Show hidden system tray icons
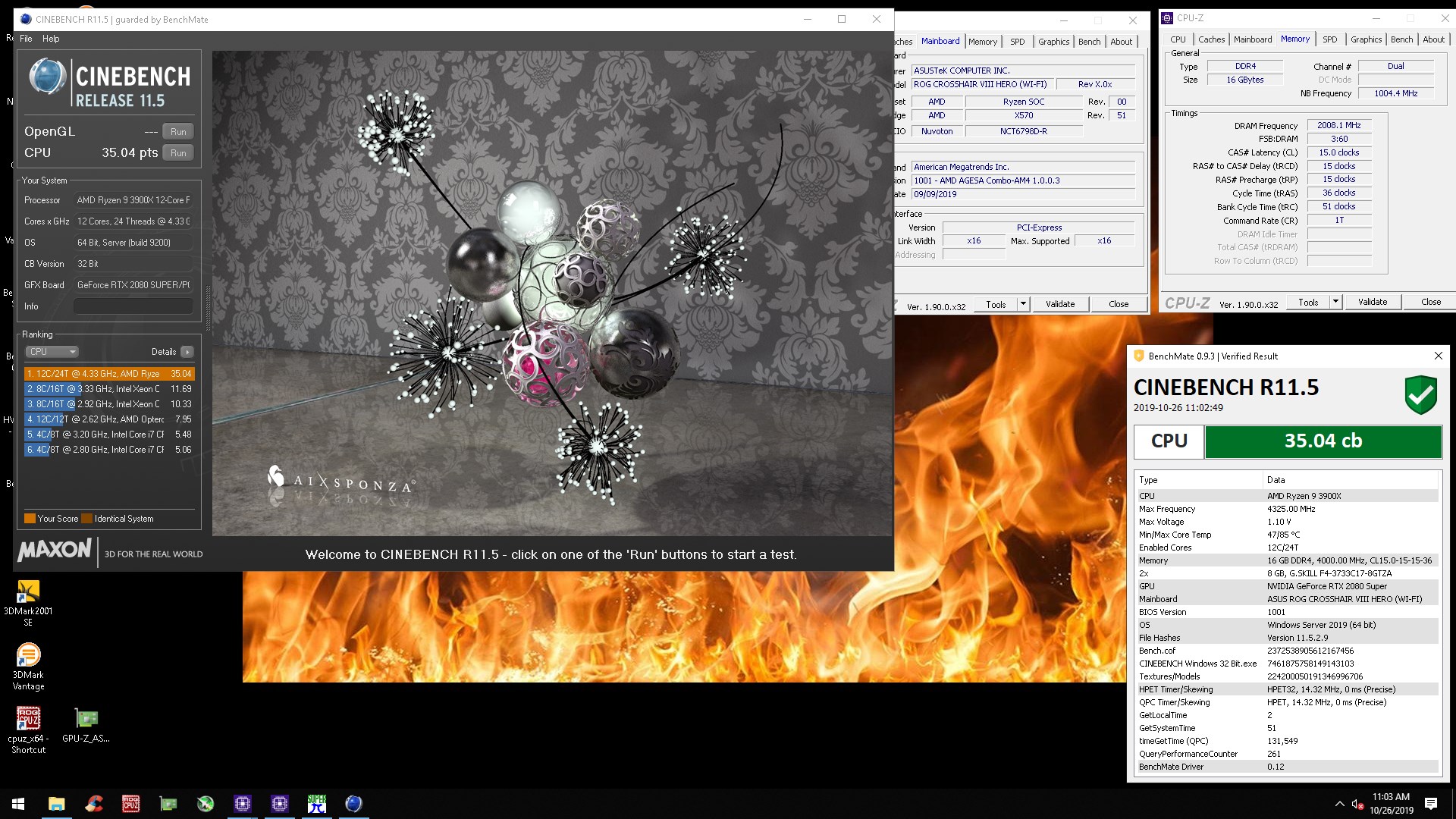This screenshot has width=1456, height=819. [x=1339, y=804]
